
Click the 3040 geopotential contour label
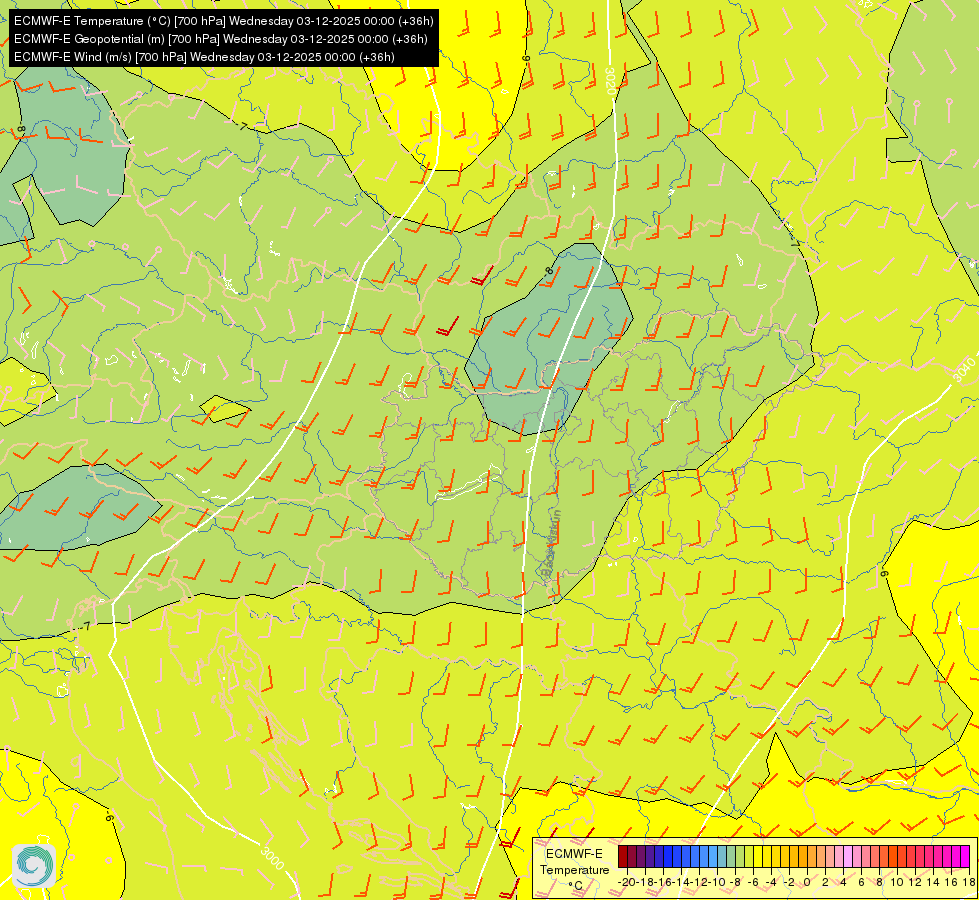[965, 370]
